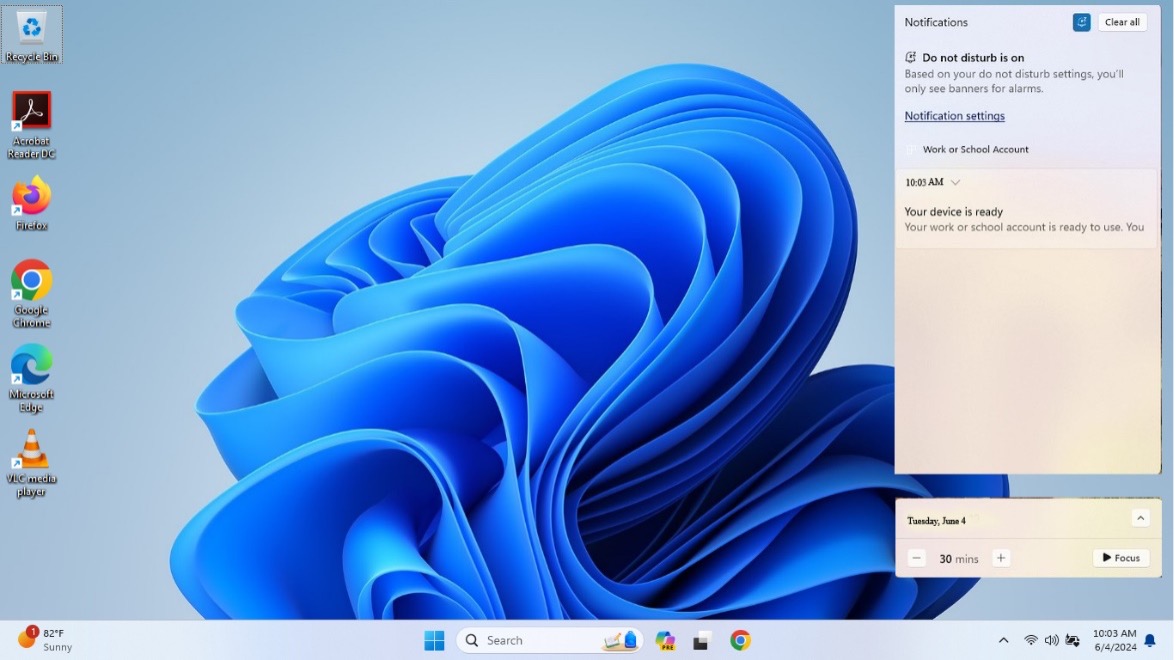The height and width of the screenshot is (660, 1176).
Task: Clear all notifications
Action: [x=1121, y=21]
